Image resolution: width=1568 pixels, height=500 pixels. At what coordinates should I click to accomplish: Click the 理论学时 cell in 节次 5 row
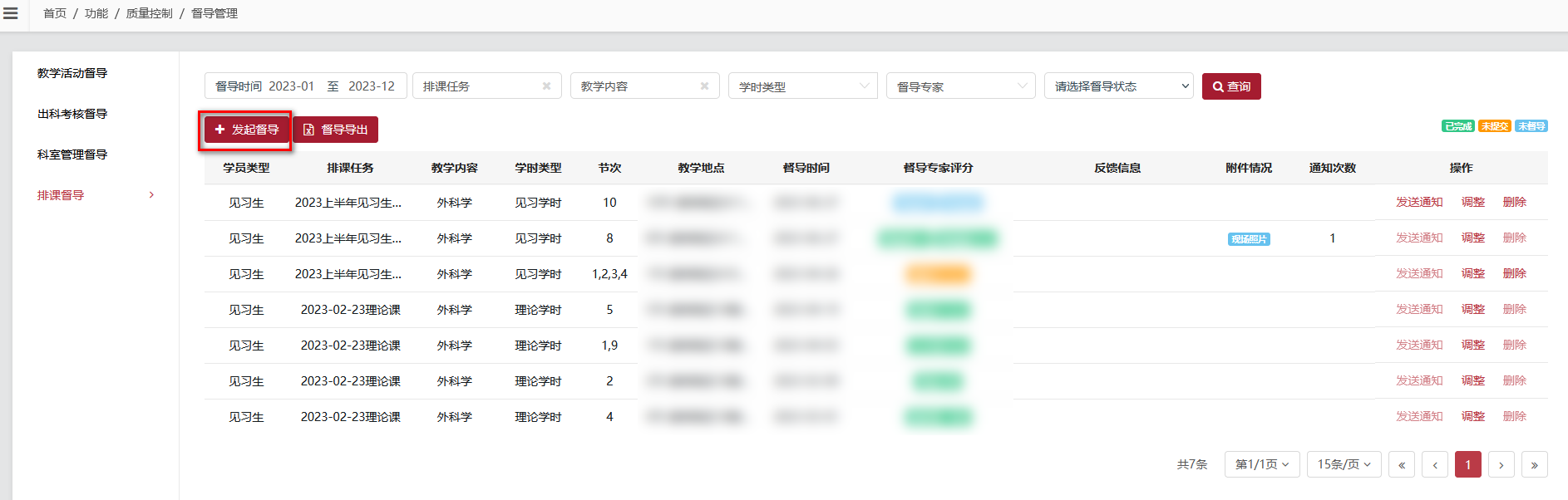click(x=538, y=310)
